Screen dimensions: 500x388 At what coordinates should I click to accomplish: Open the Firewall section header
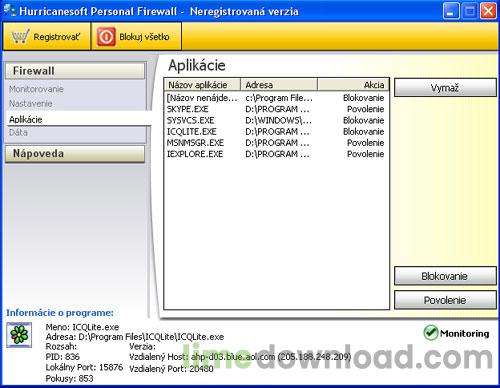point(75,71)
